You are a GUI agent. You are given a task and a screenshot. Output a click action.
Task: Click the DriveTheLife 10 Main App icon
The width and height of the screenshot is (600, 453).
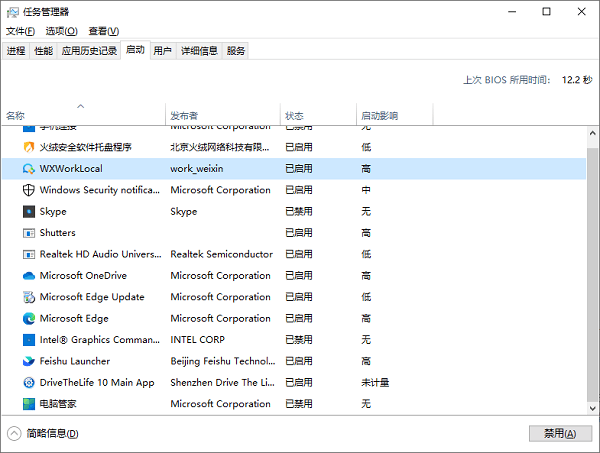(x=29, y=383)
